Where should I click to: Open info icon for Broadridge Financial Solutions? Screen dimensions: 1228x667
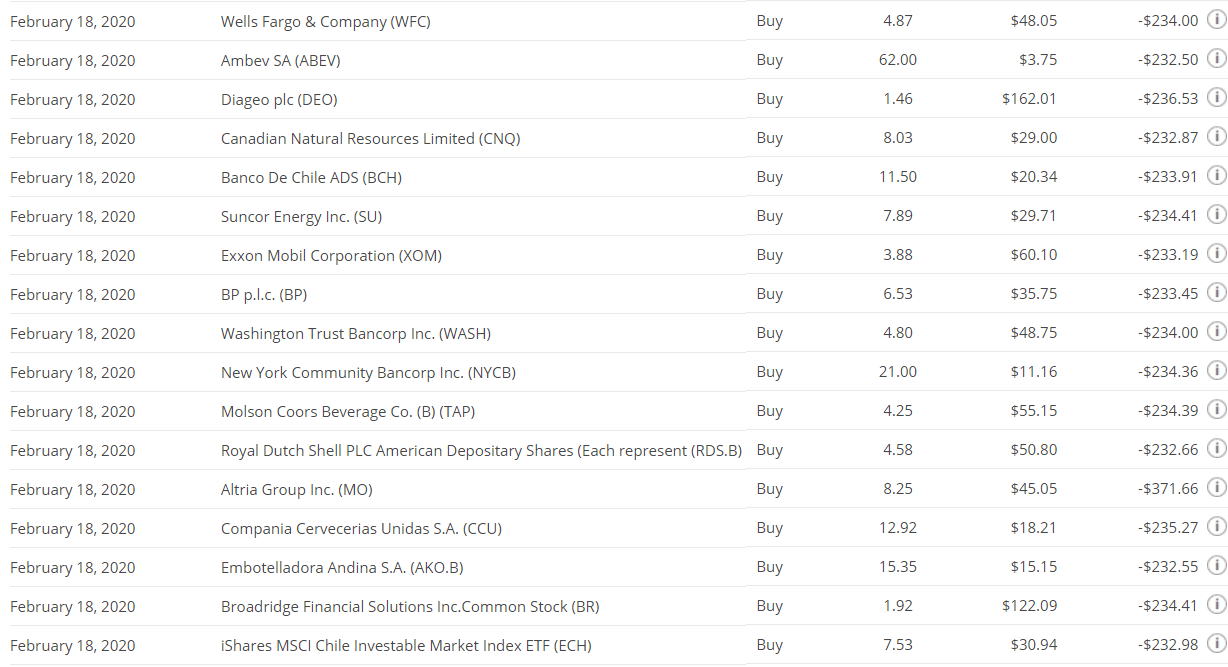(x=1217, y=604)
